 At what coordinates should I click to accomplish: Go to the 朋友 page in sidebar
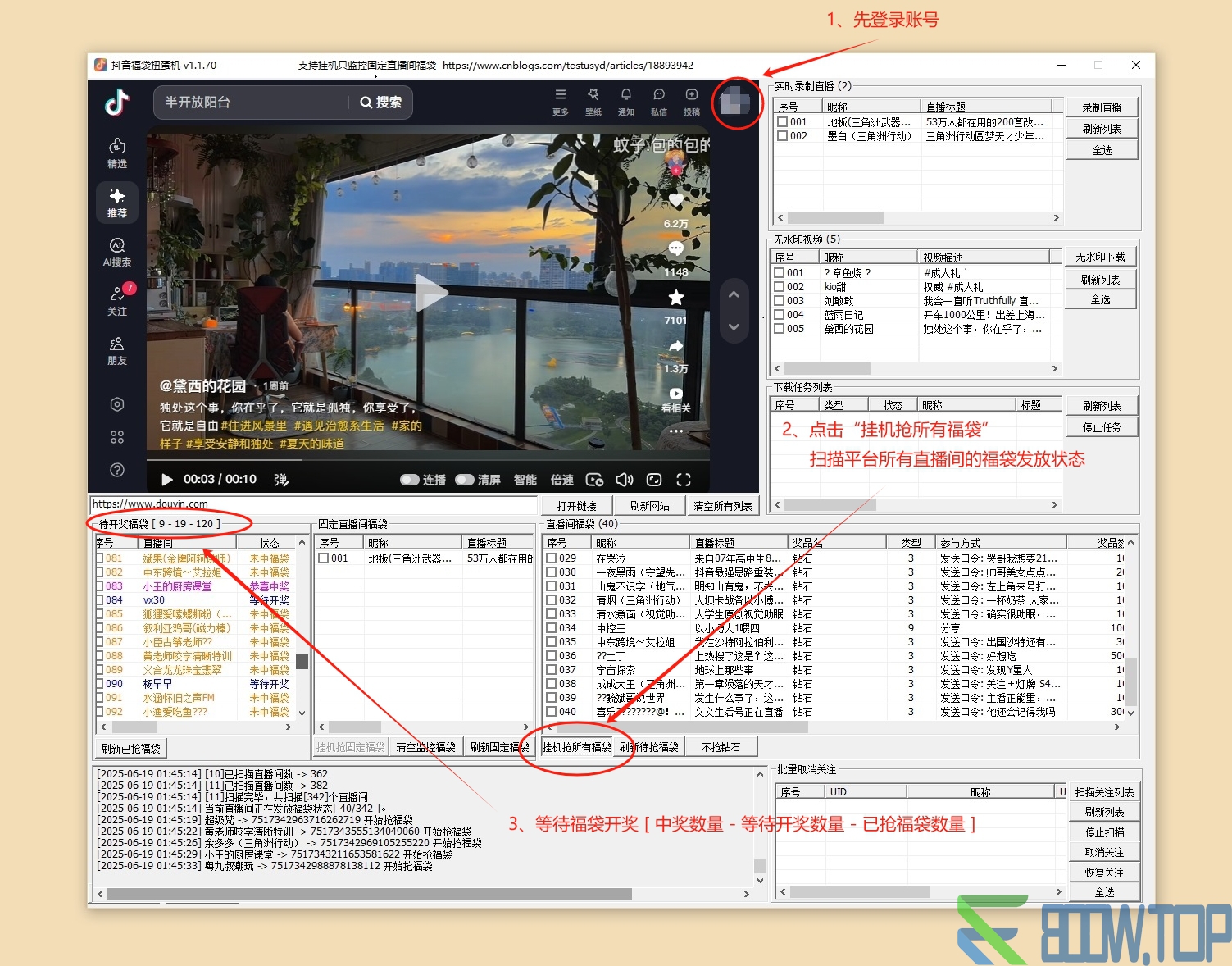click(x=117, y=350)
